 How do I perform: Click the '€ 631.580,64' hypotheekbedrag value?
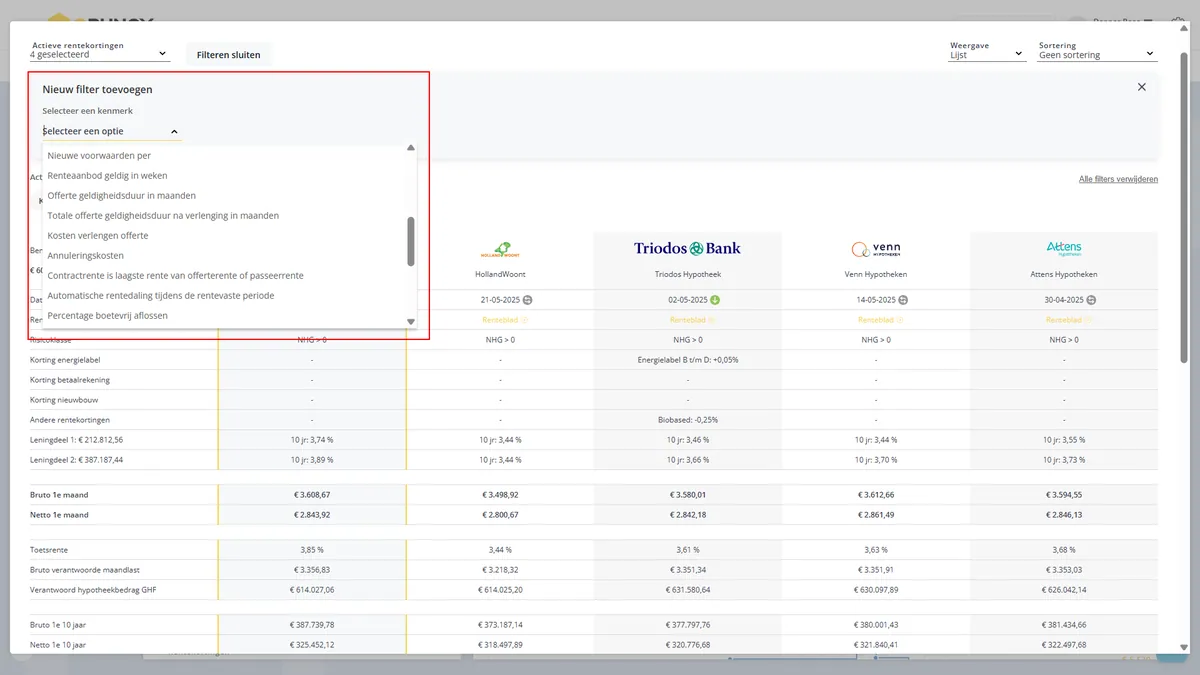tap(688, 590)
